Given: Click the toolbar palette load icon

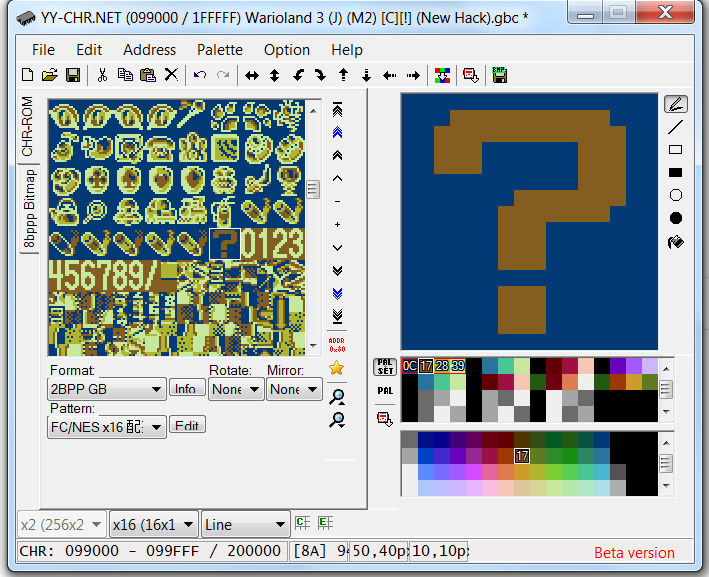Looking at the screenshot, I should pyautogui.click(x=471, y=76).
